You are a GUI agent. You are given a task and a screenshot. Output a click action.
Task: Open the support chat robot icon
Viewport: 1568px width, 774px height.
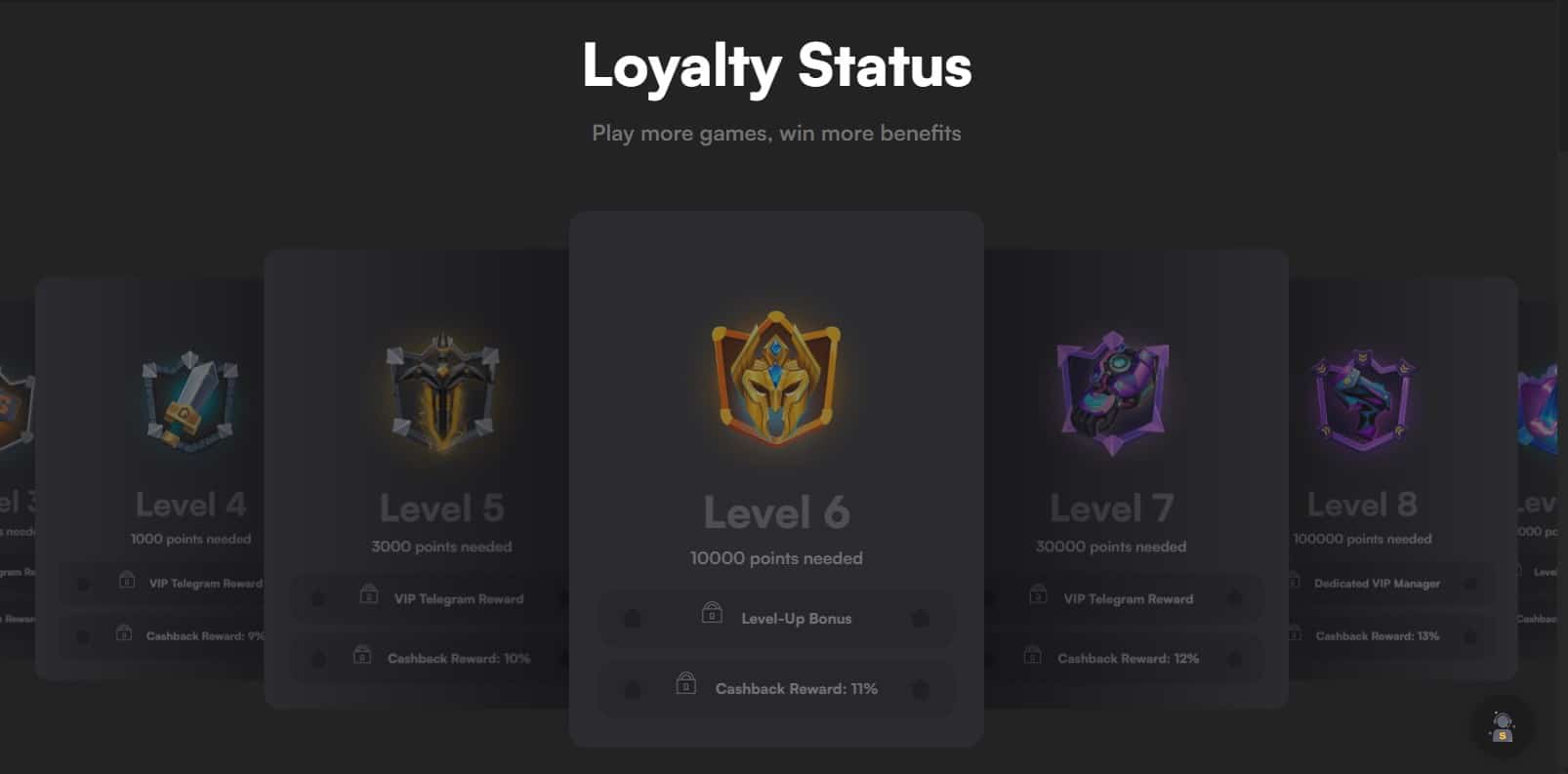pos(1502,726)
